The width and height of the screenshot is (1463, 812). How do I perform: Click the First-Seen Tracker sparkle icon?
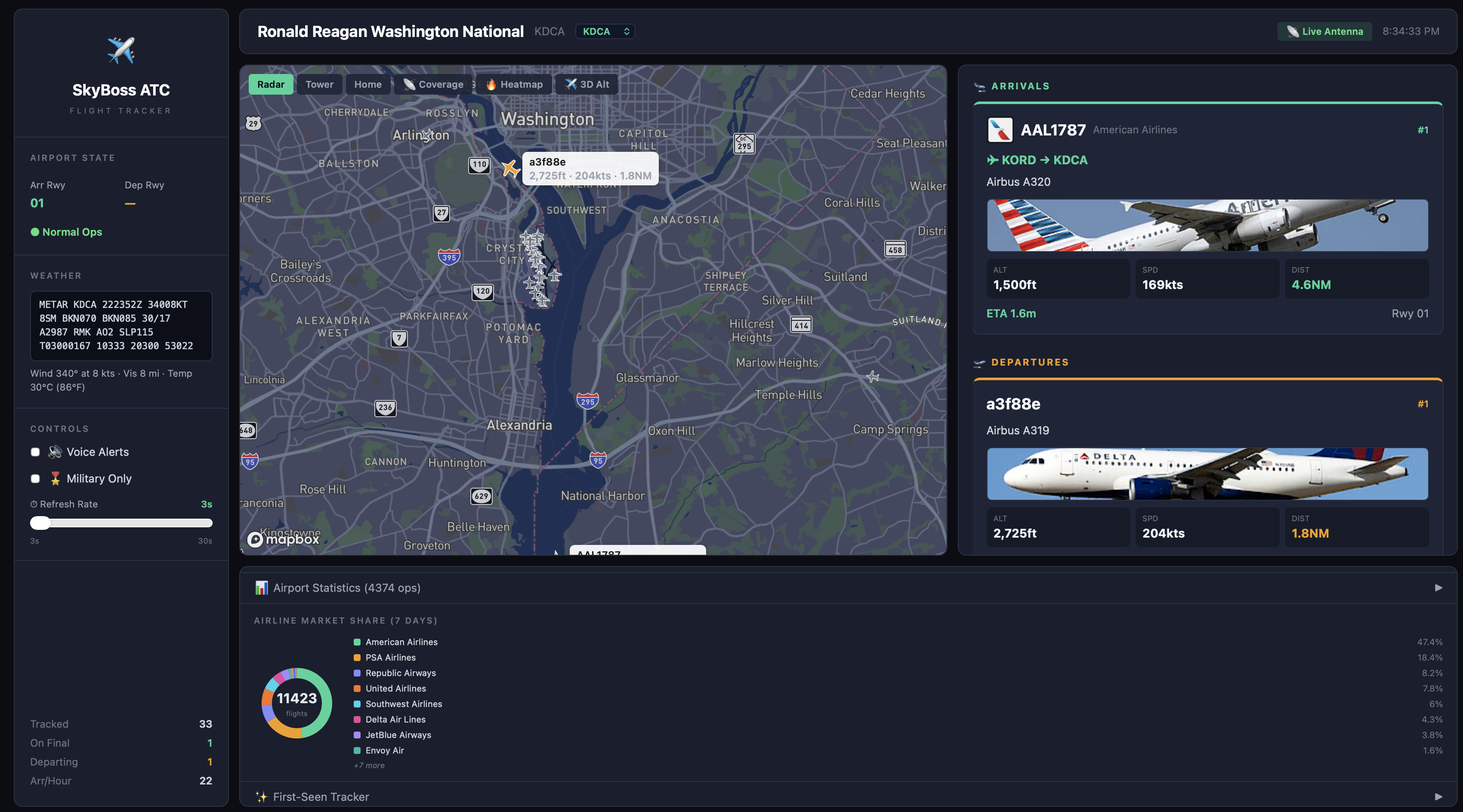[261, 797]
